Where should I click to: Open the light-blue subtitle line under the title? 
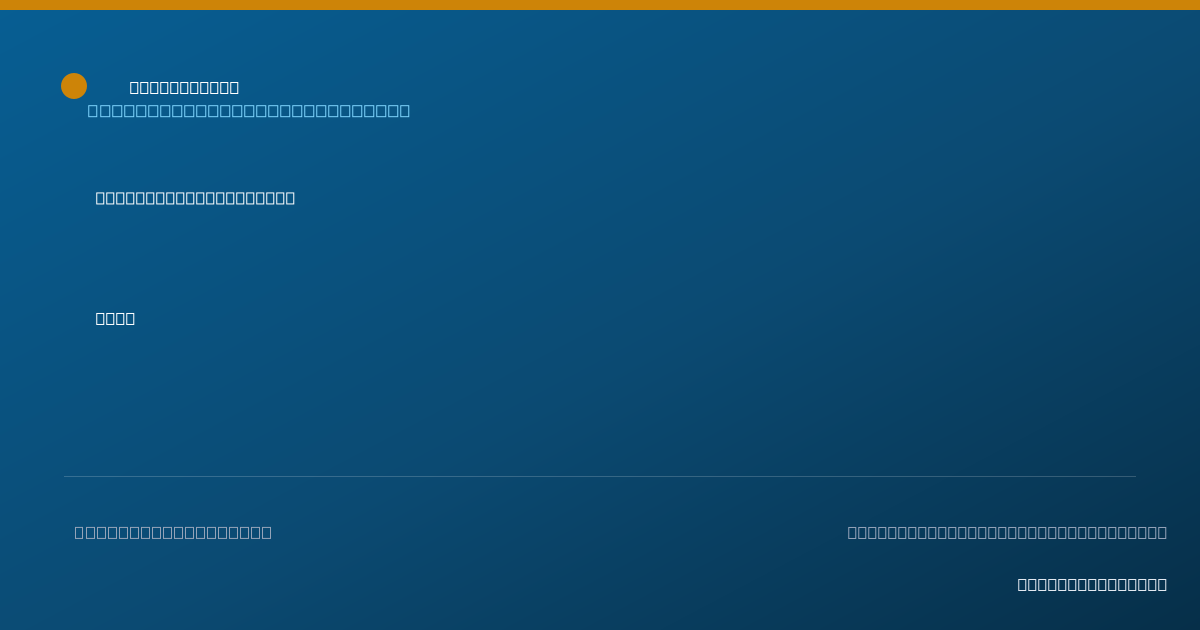click(x=249, y=110)
